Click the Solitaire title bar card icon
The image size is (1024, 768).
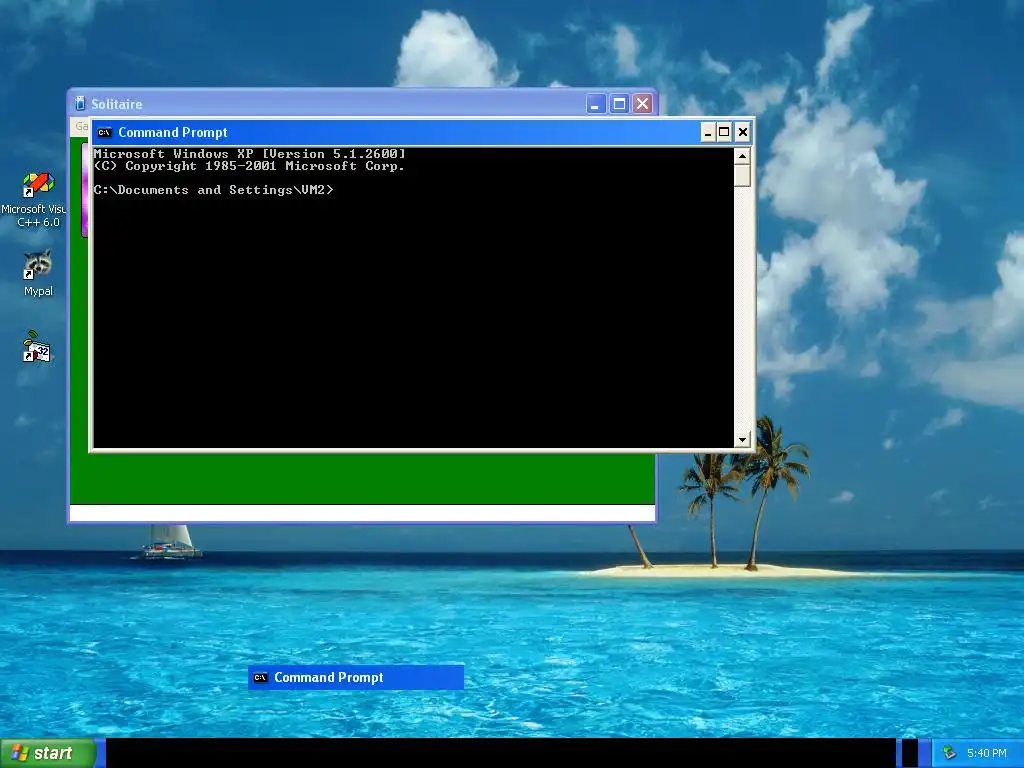click(x=80, y=103)
